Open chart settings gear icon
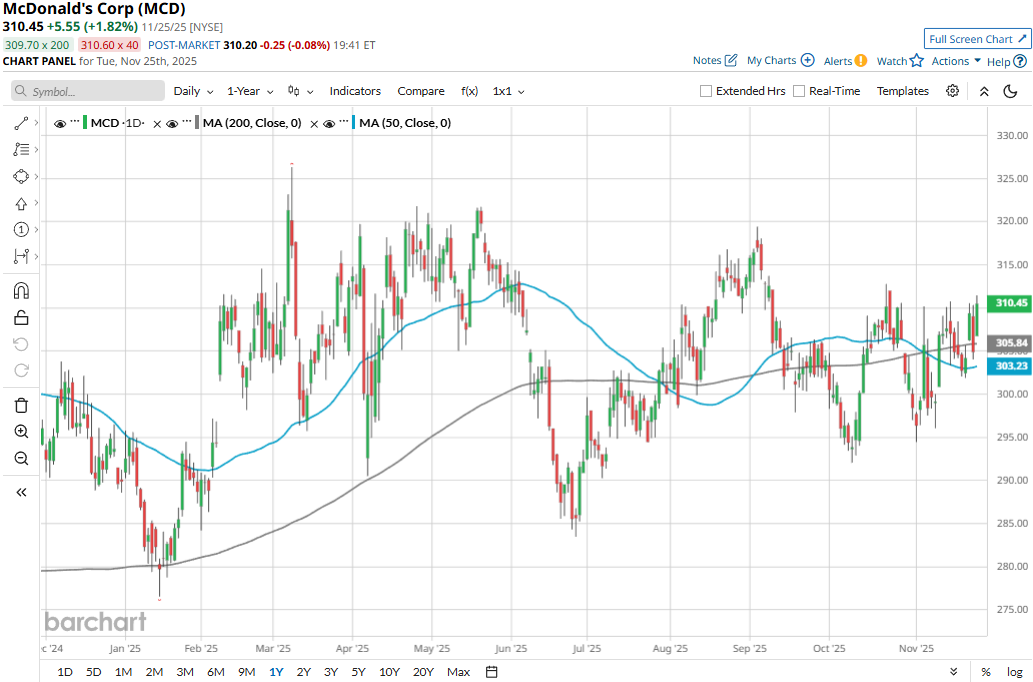Viewport: 1033px width, 682px height. point(953,91)
